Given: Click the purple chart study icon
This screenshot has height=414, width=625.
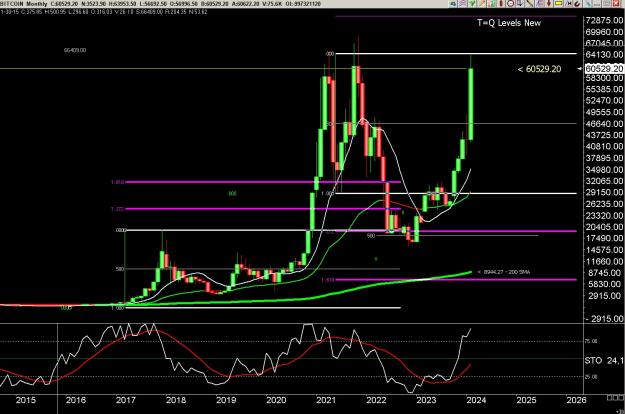Looking at the screenshot, I should 540,4.
